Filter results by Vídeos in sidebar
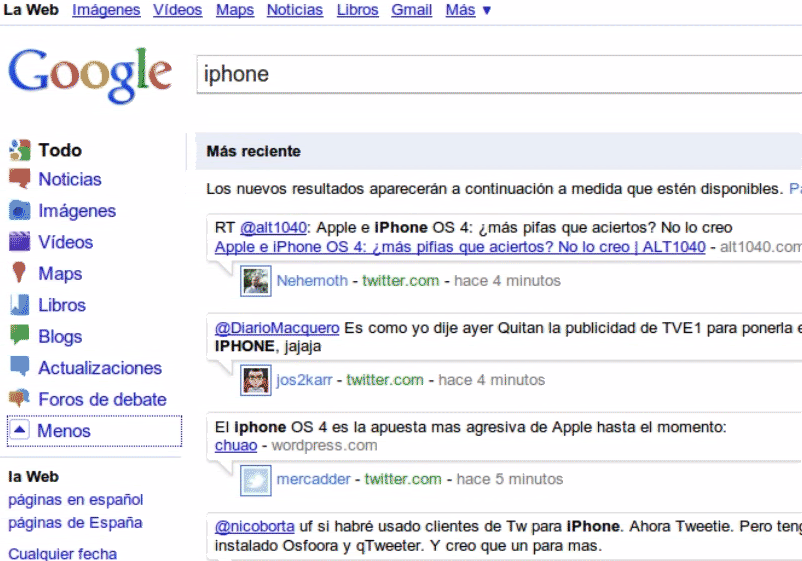 click(x=65, y=242)
